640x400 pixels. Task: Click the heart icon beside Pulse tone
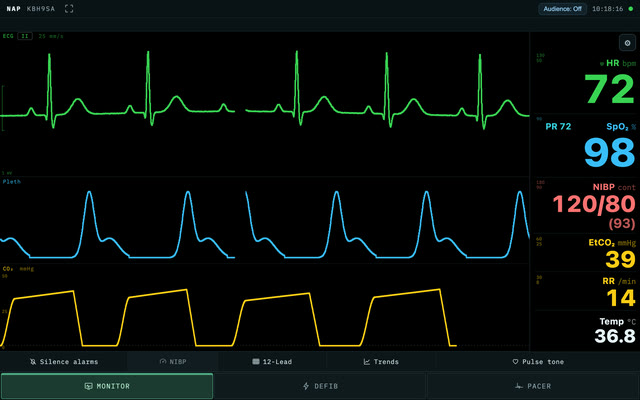tap(515, 362)
